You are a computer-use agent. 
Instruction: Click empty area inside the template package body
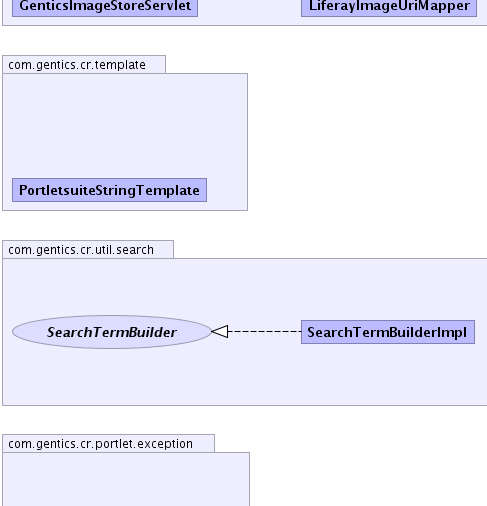point(125,125)
